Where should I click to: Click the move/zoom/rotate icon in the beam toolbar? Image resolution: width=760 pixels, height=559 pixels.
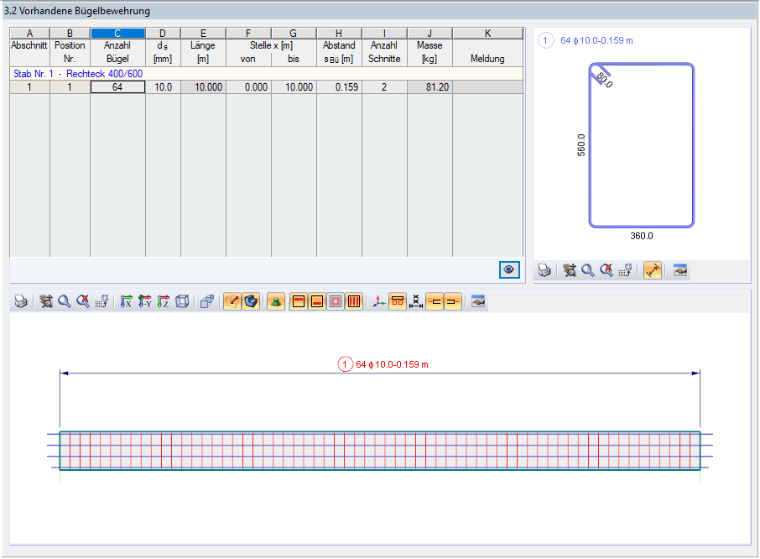(x=46, y=302)
